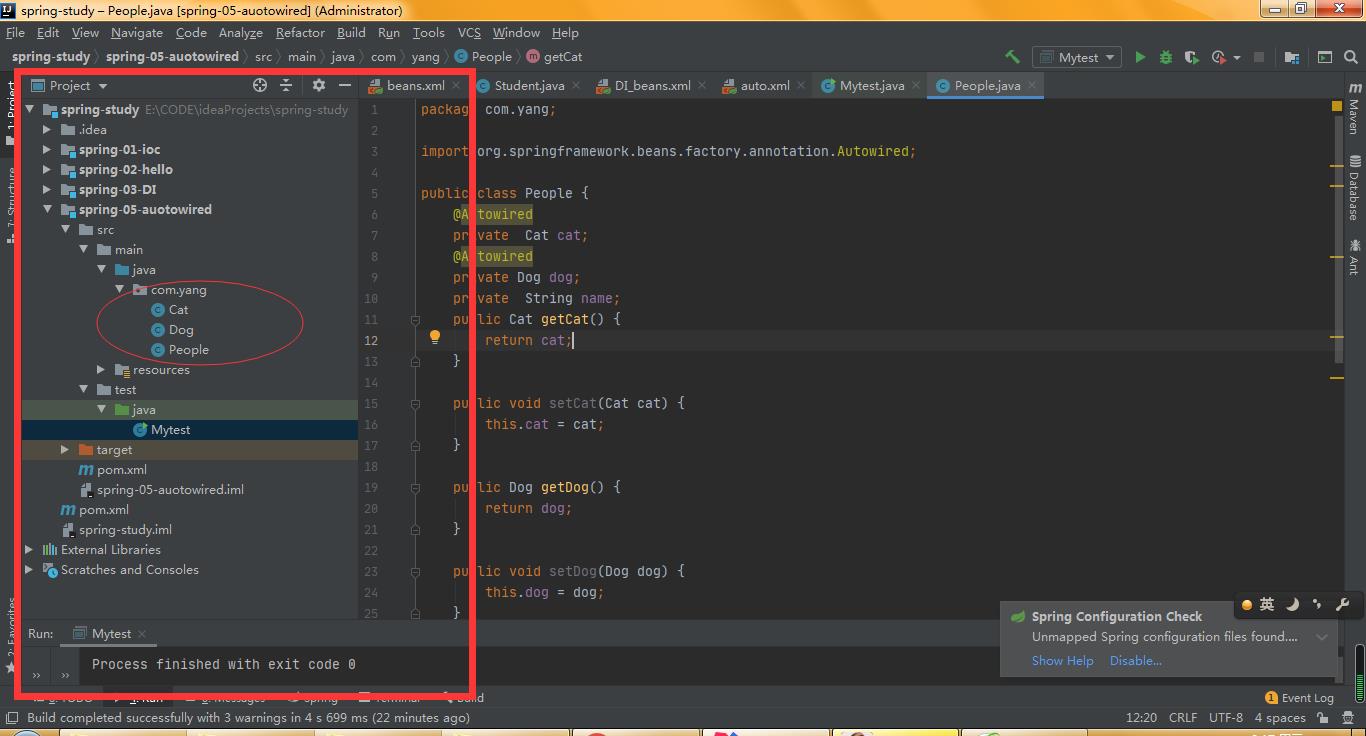
Task: Open the profiler dropdown arrow
Action: point(1237,58)
